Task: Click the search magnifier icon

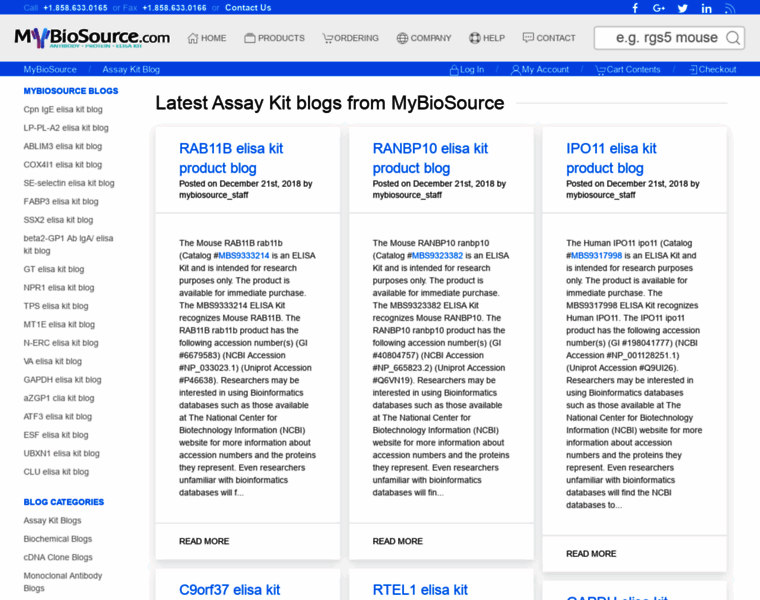Action: pos(733,38)
